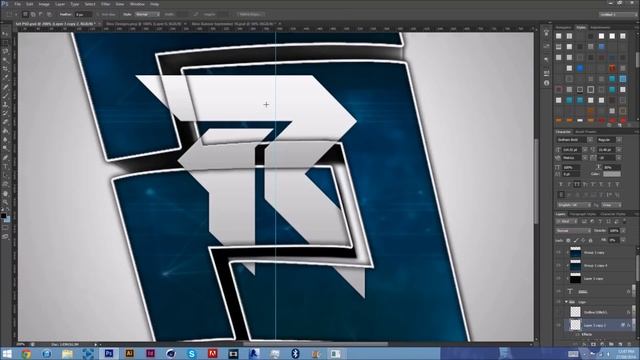
Task: Open the Image menu
Action: (44, 4)
